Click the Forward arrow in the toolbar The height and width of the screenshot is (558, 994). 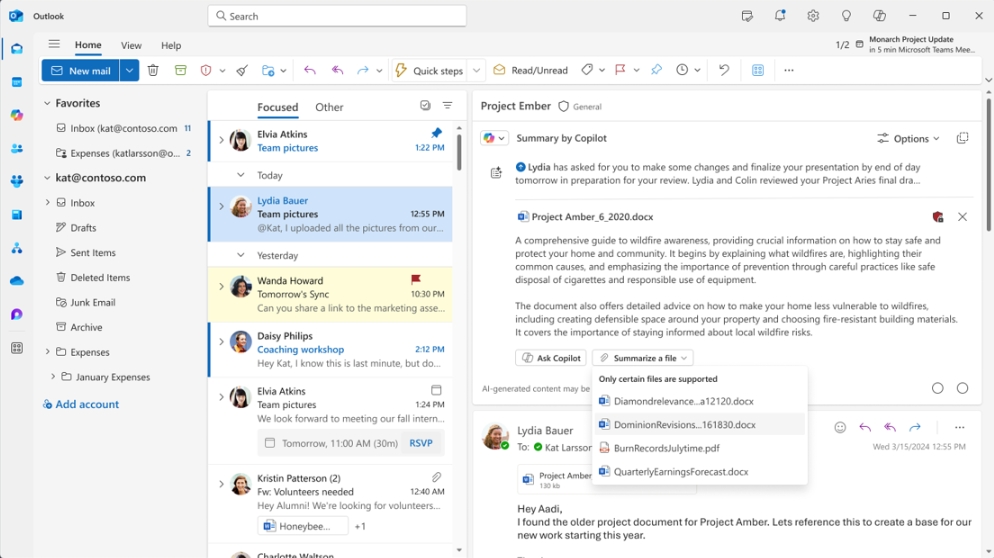tap(363, 70)
